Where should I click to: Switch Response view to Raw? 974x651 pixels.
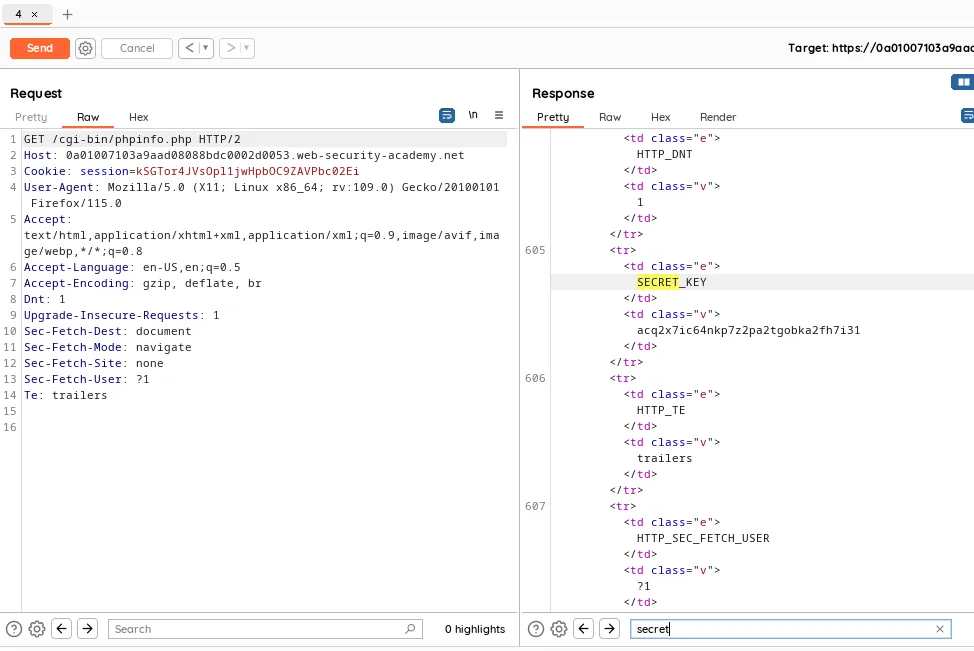pos(610,117)
